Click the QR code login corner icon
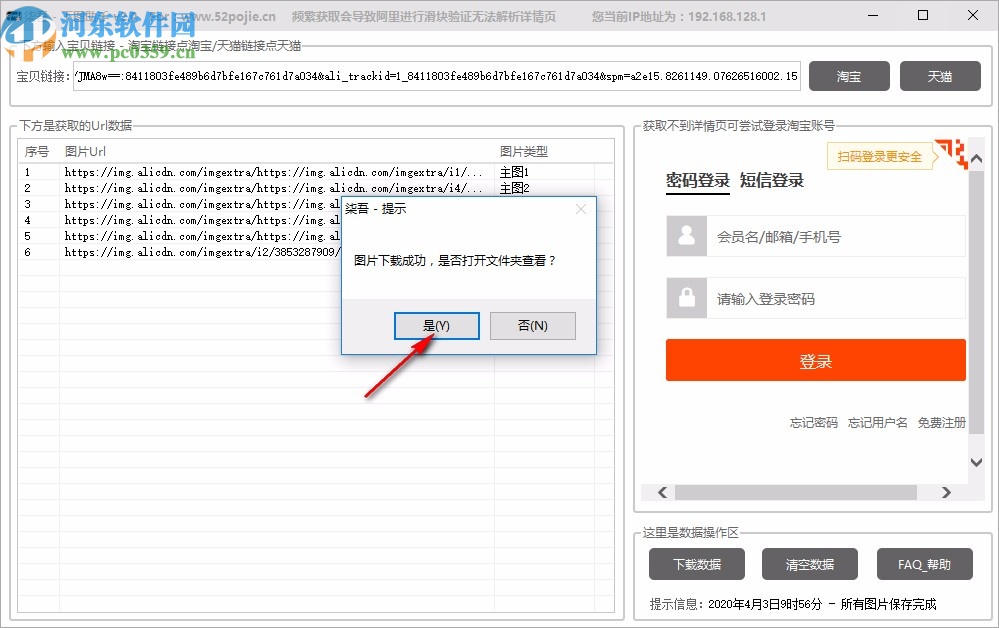Image resolution: width=999 pixels, height=628 pixels. (x=952, y=153)
